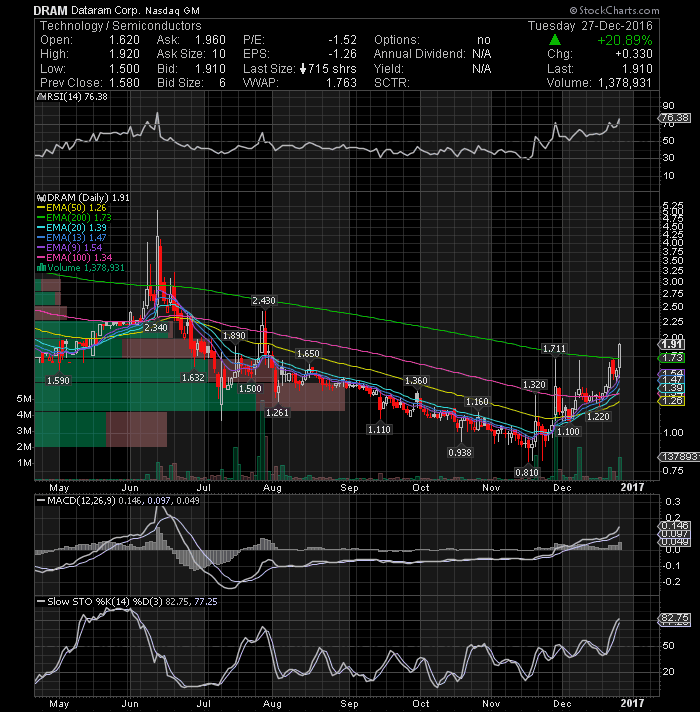
Task: Click the 5M volume axis label
Action: (24, 399)
